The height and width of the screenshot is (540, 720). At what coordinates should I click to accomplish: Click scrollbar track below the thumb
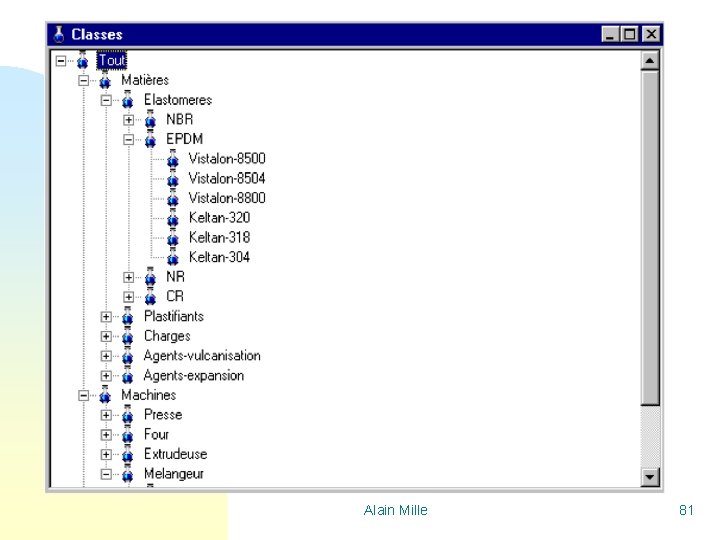pos(650,437)
